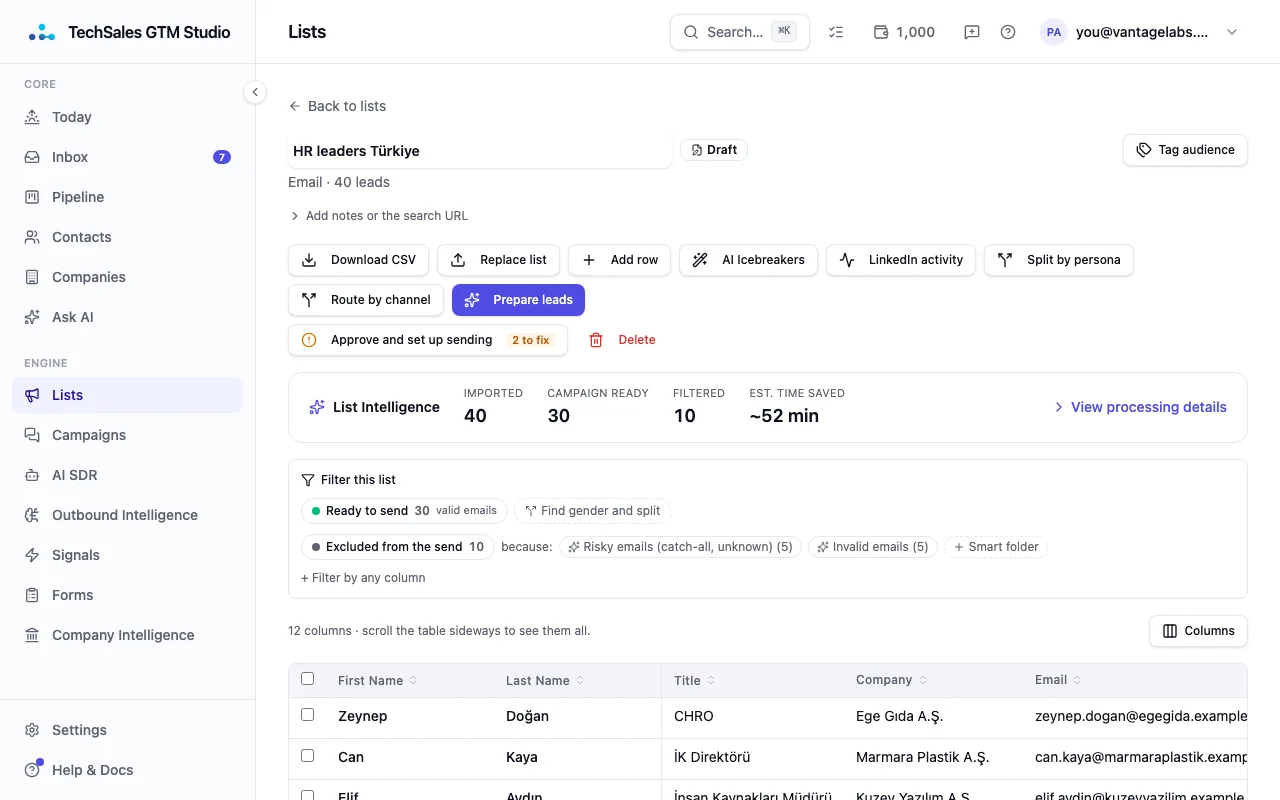Click the Prepare leads button

coord(518,300)
